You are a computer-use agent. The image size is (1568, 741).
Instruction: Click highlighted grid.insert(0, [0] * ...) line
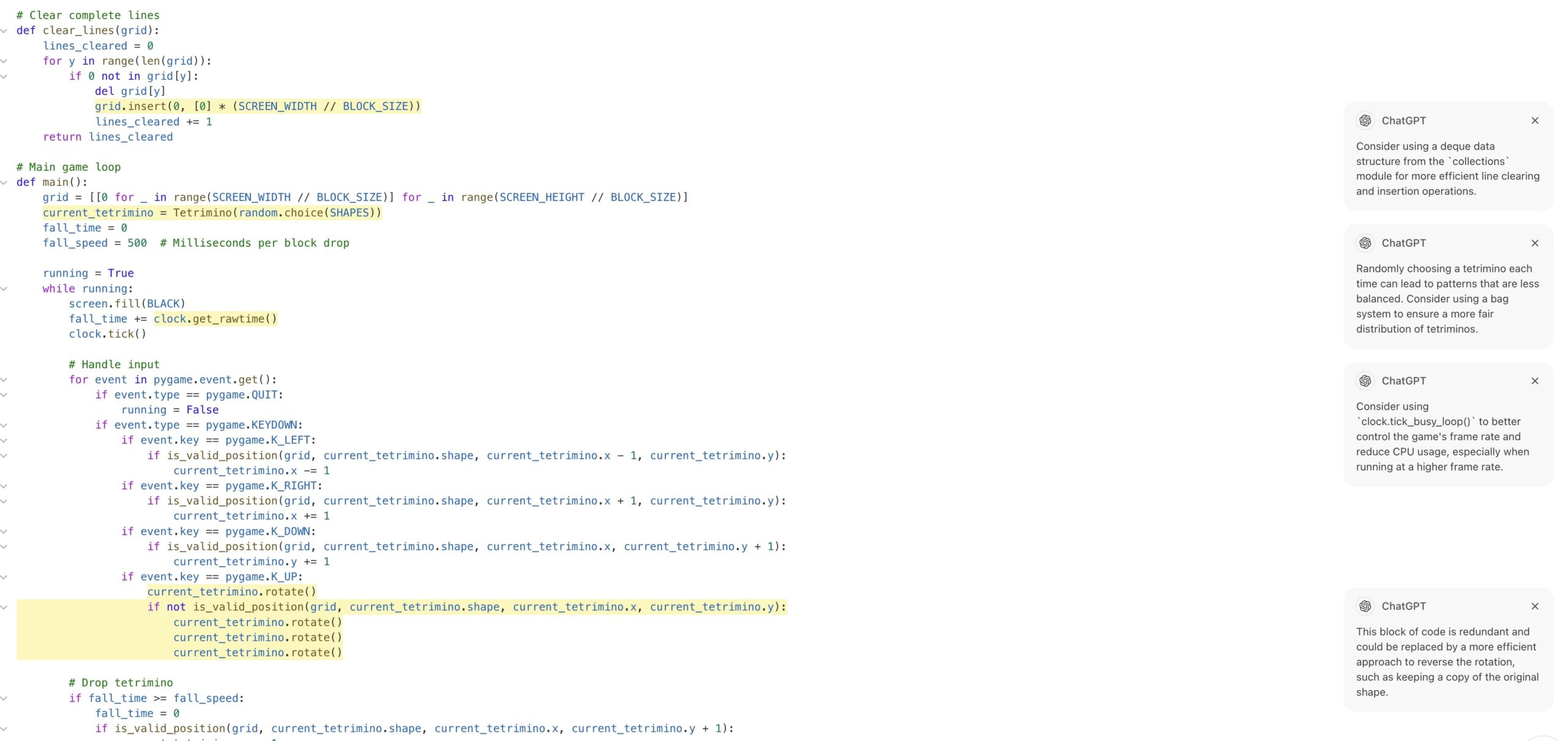tap(257, 107)
